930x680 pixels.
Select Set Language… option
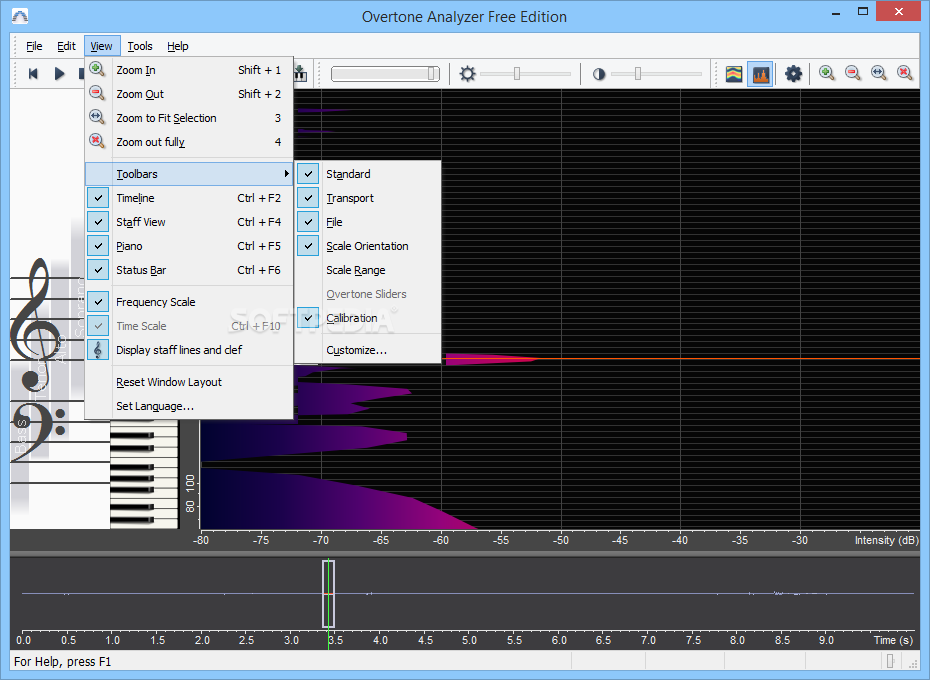189,406
